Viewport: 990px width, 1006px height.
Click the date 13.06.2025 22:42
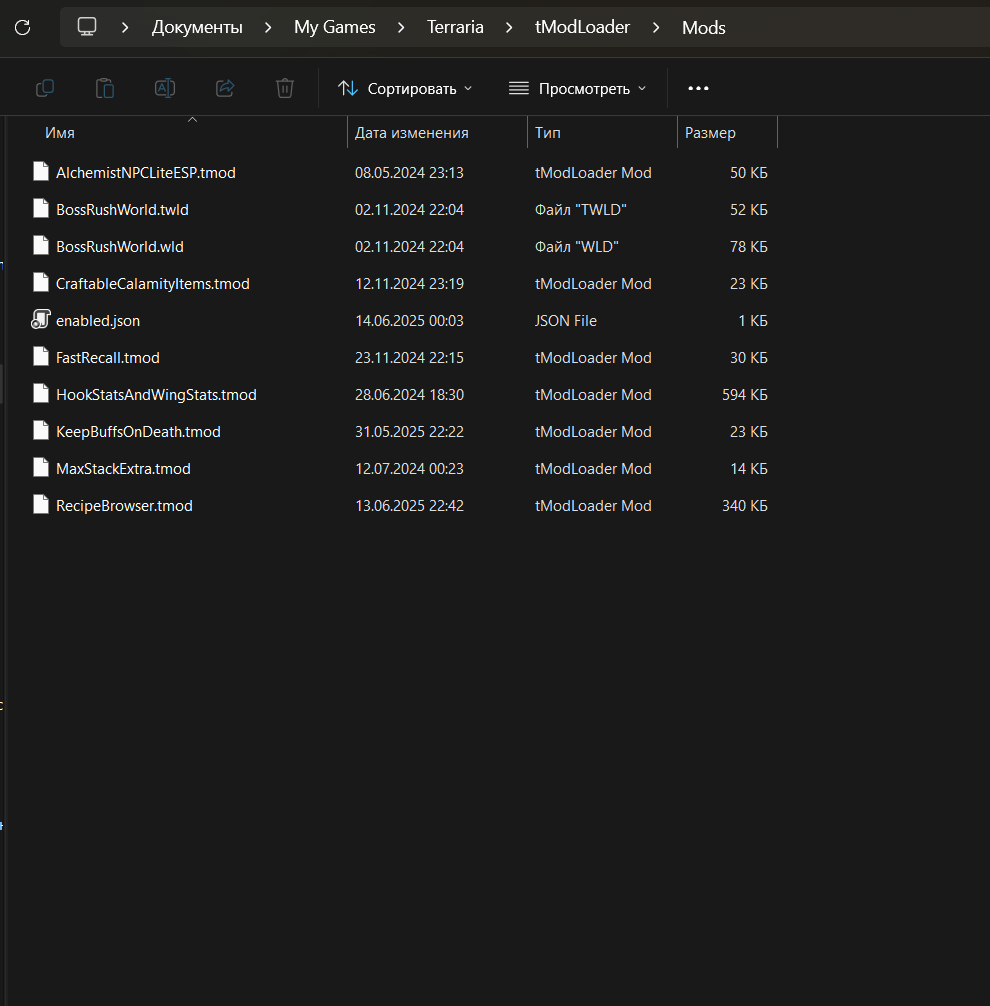click(409, 506)
